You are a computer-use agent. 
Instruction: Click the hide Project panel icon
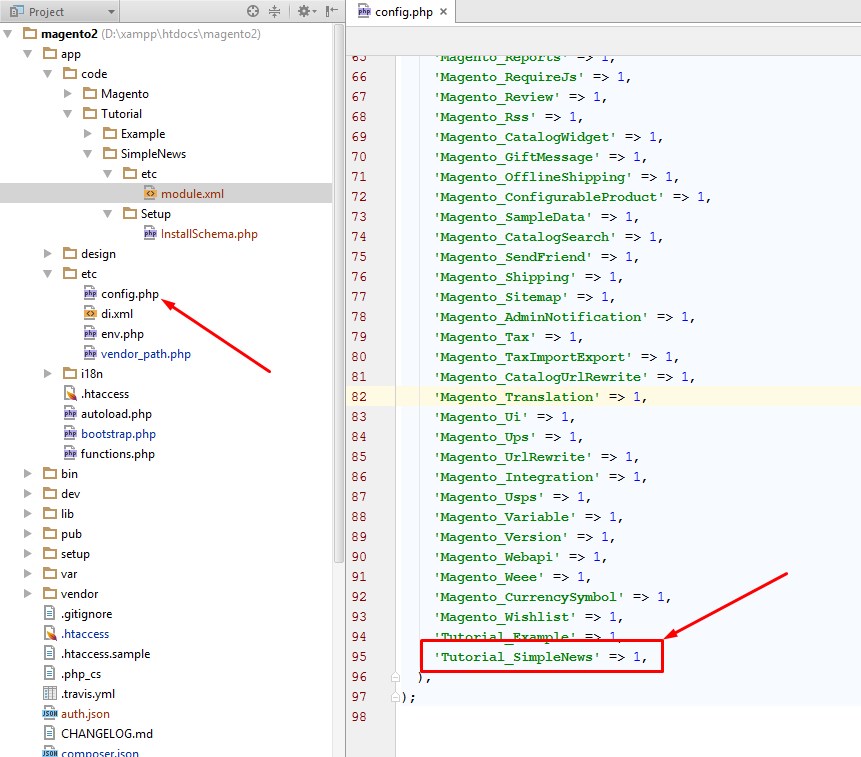331,11
